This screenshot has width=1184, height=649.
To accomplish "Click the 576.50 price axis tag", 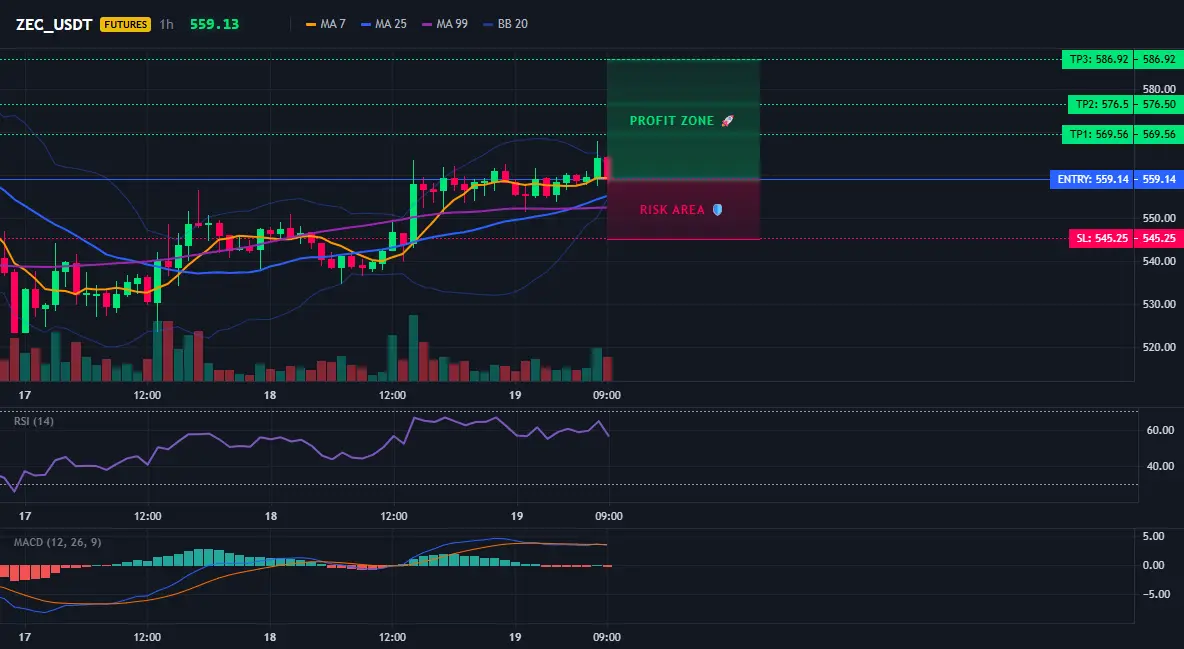I will tap(1159, 105).
